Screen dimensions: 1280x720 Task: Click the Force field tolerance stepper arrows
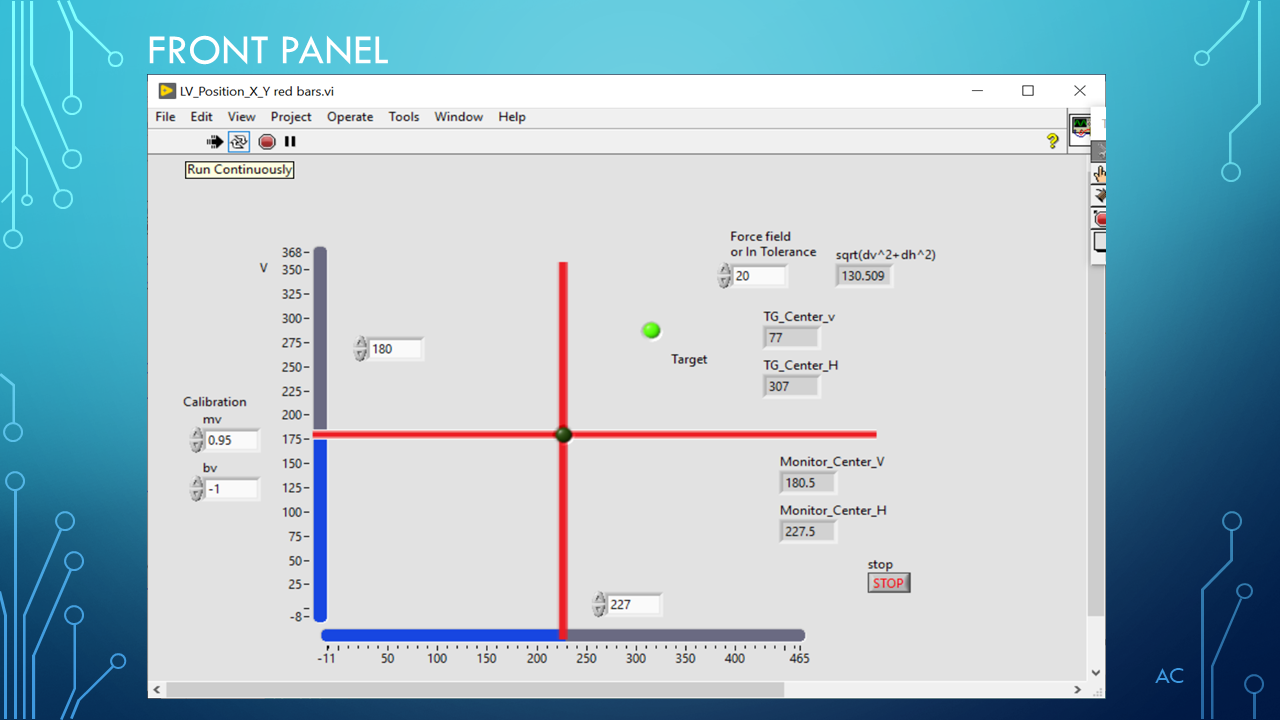point(724,276)
